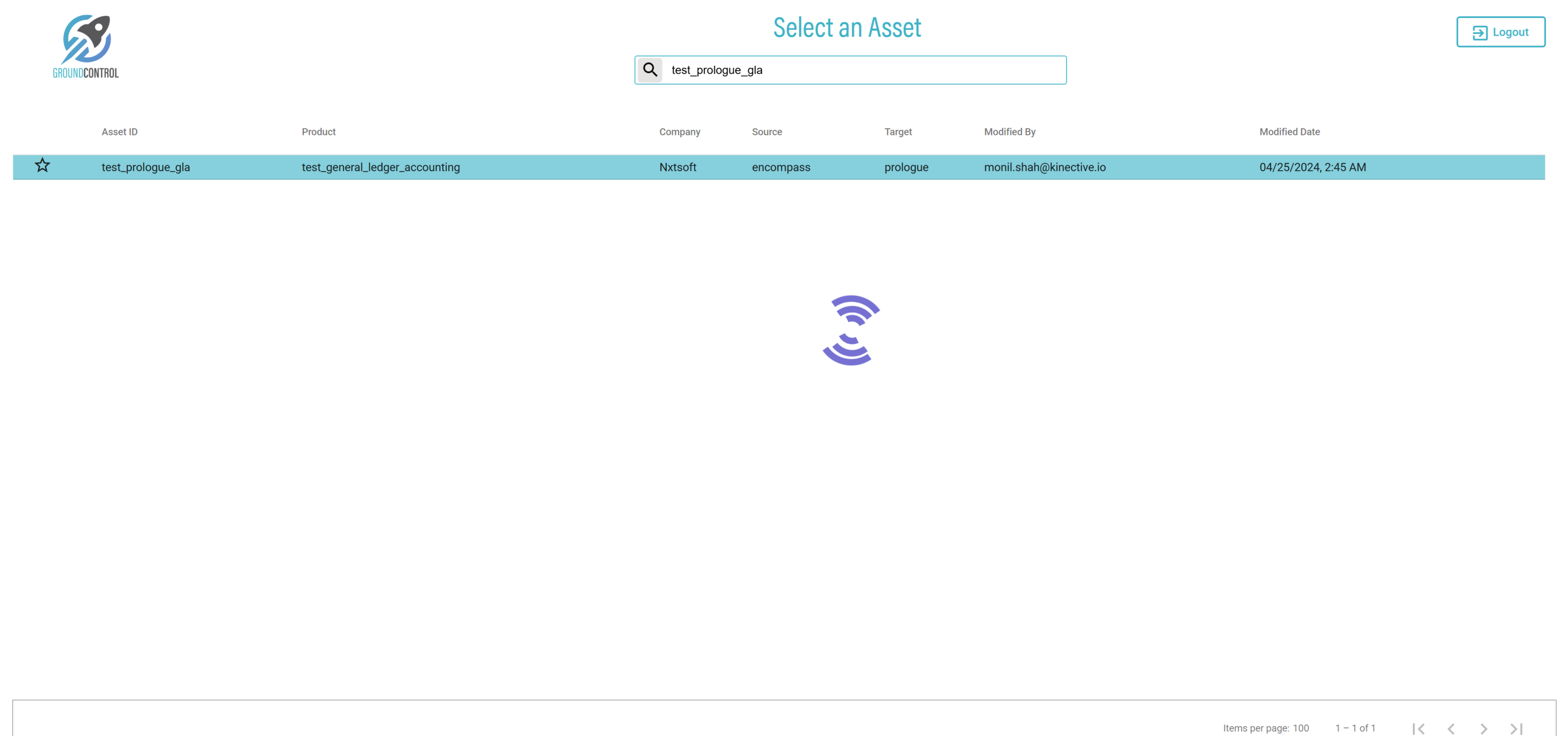This screenshot has width=1568, height=736.
Task: Focus the asset search field
Action: (864, 70)
